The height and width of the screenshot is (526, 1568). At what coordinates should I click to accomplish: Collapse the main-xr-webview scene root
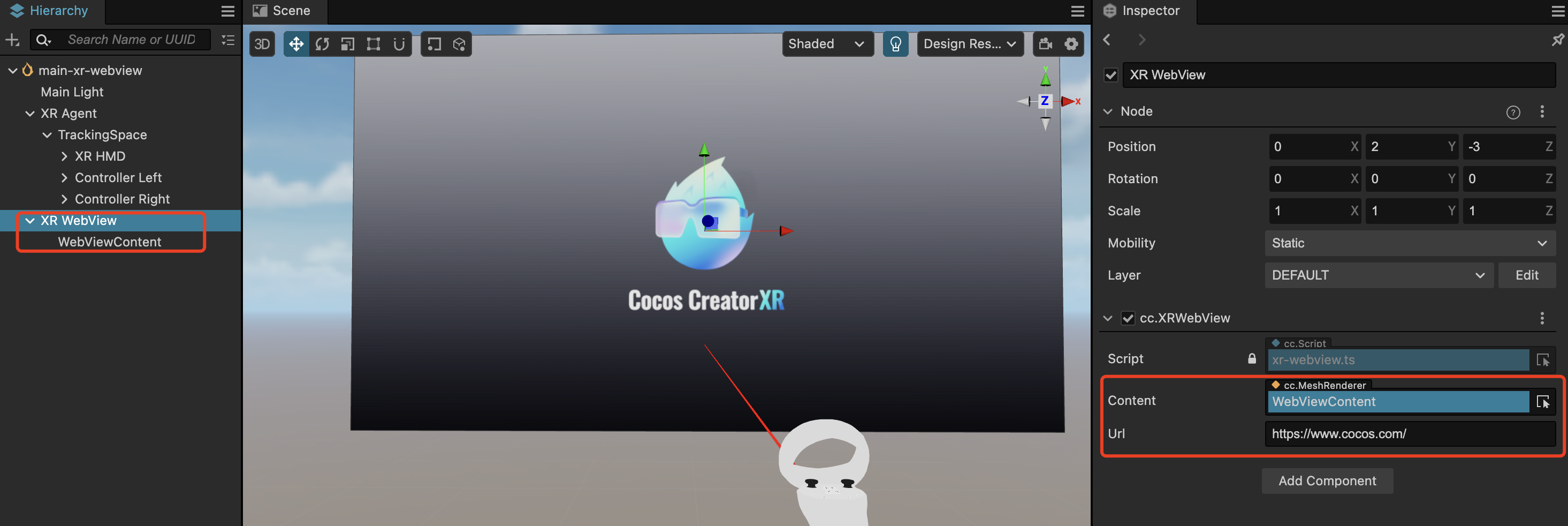pos(13,71)
